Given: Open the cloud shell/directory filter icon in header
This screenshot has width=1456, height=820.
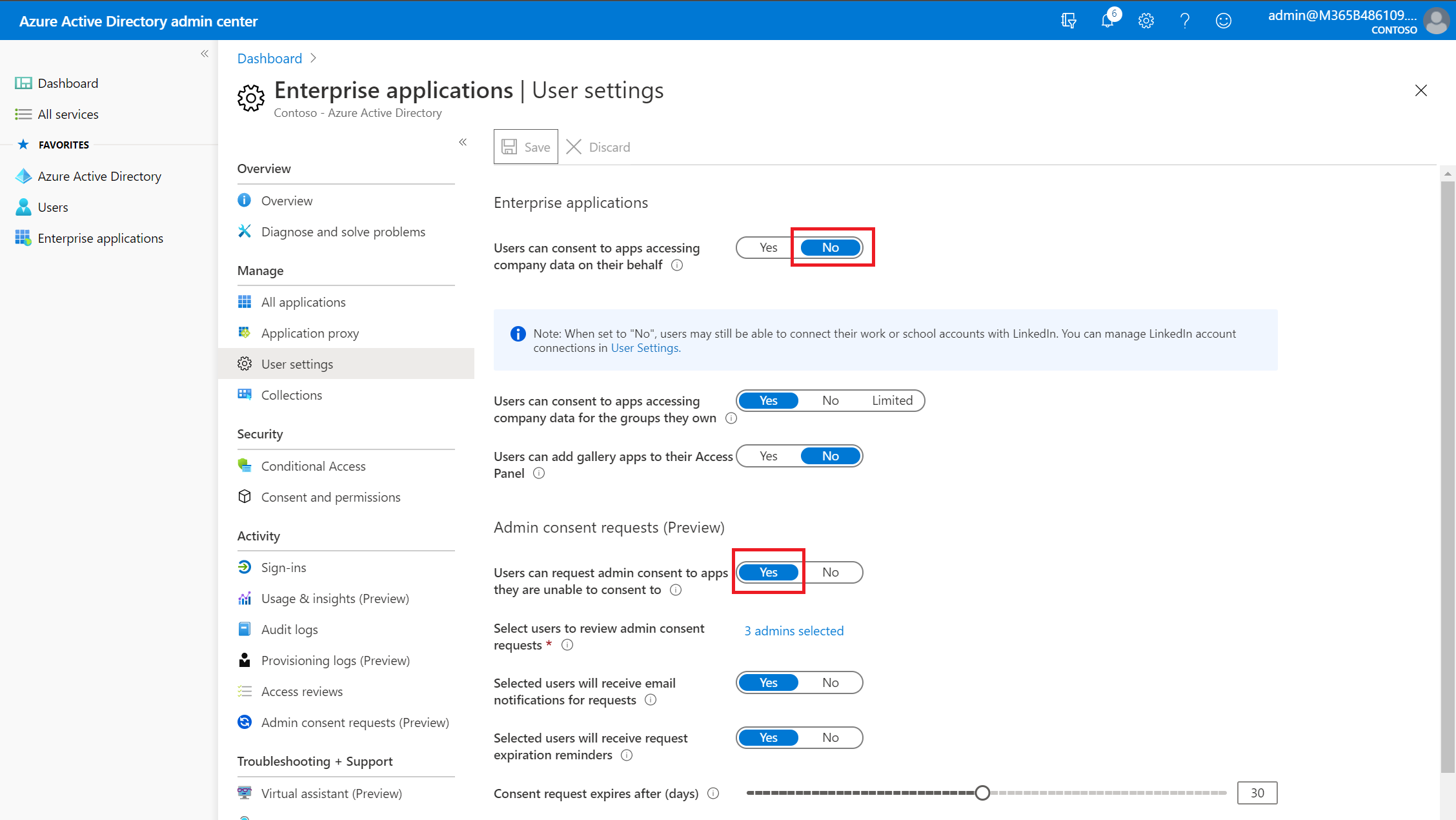Looking at the screenshot, I should [1068, 21].
